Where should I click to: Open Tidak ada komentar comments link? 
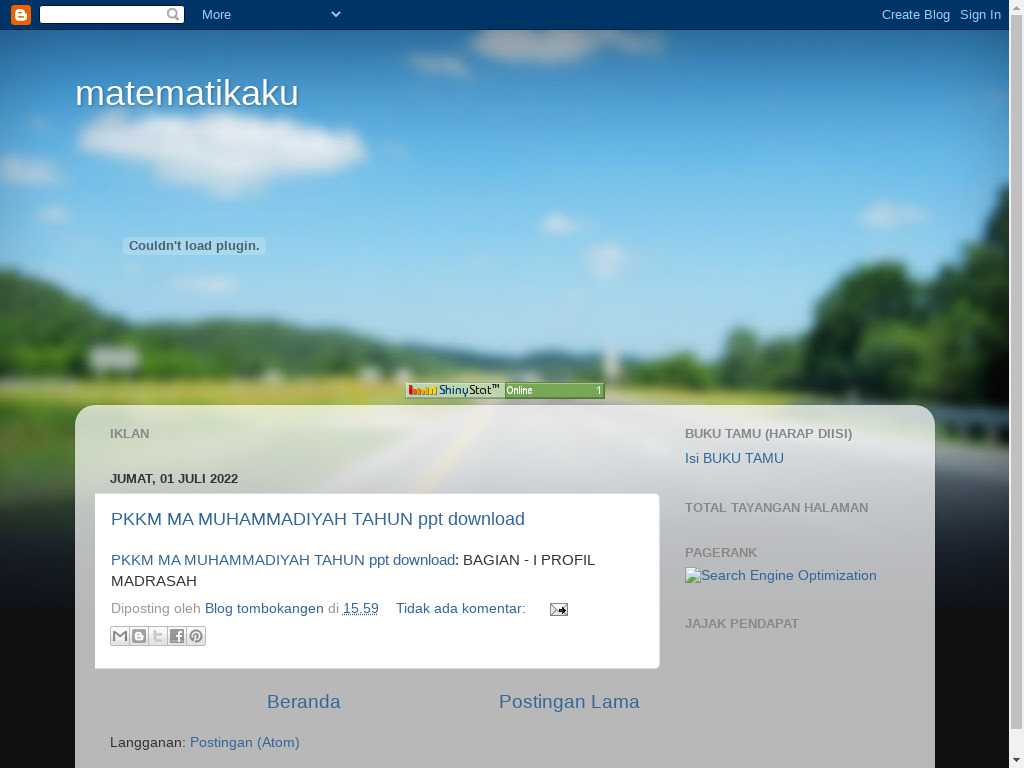click(460, 609)
